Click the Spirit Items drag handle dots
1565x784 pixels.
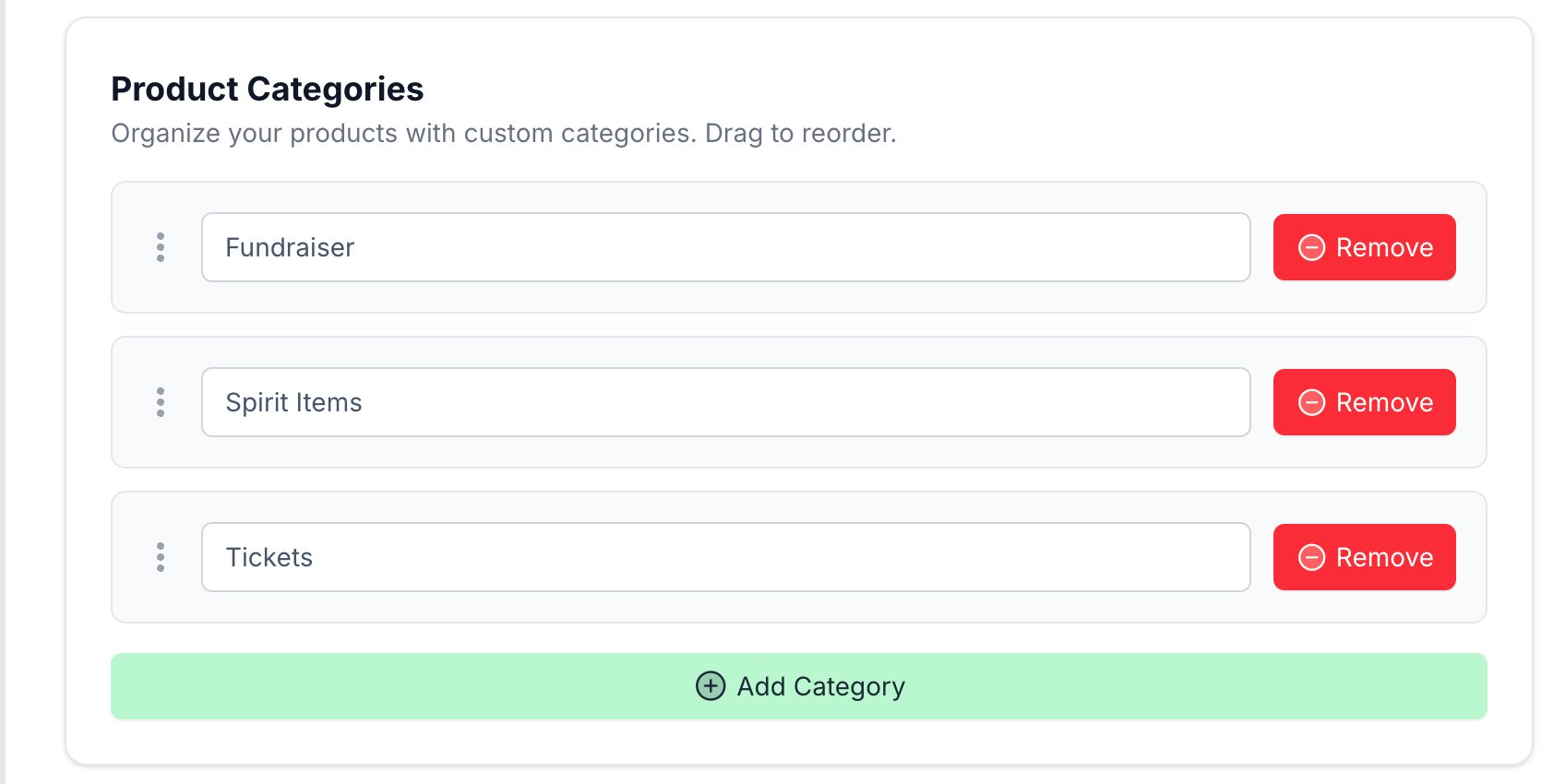[x=161, y=402]
